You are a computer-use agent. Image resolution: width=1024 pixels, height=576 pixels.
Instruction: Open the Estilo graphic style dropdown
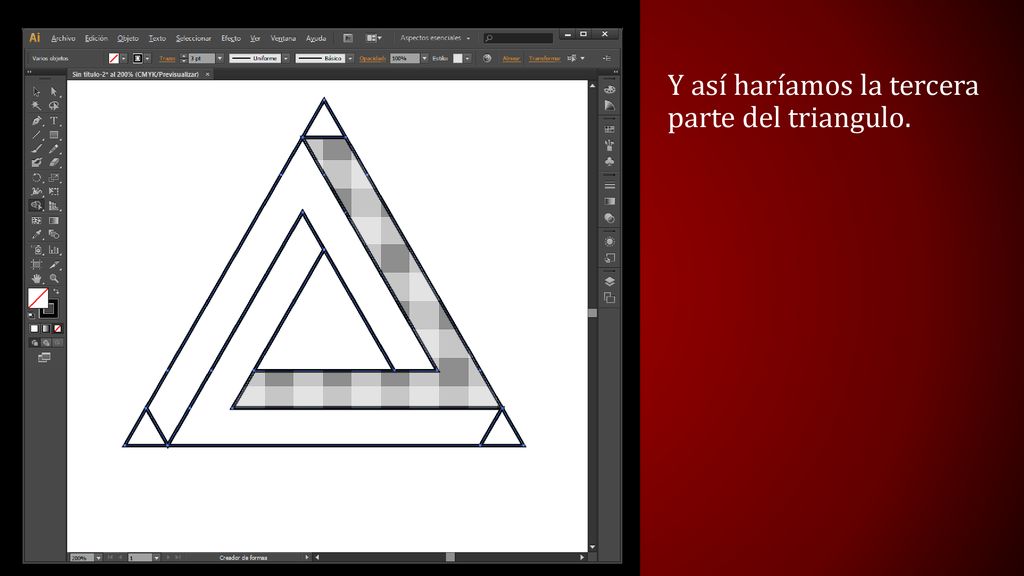click(x=467, y=58)
